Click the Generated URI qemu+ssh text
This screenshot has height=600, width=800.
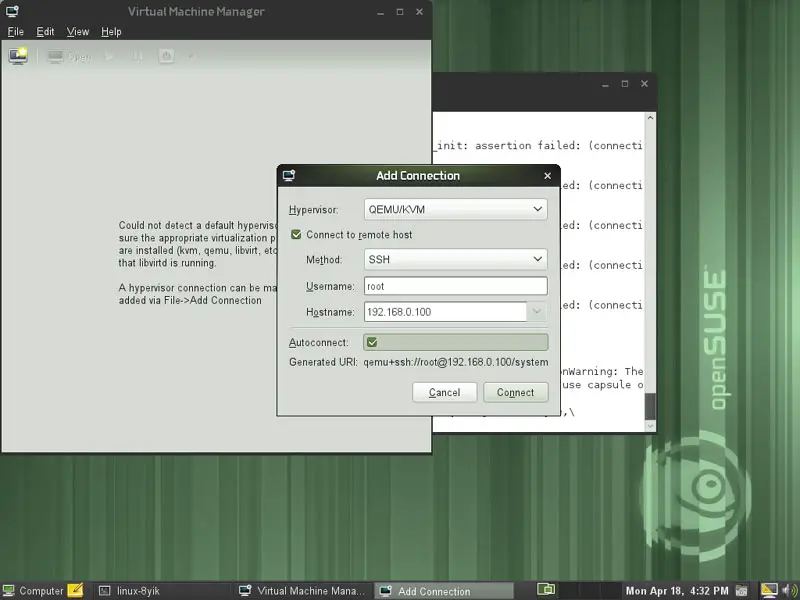click(x=456, y=362)
